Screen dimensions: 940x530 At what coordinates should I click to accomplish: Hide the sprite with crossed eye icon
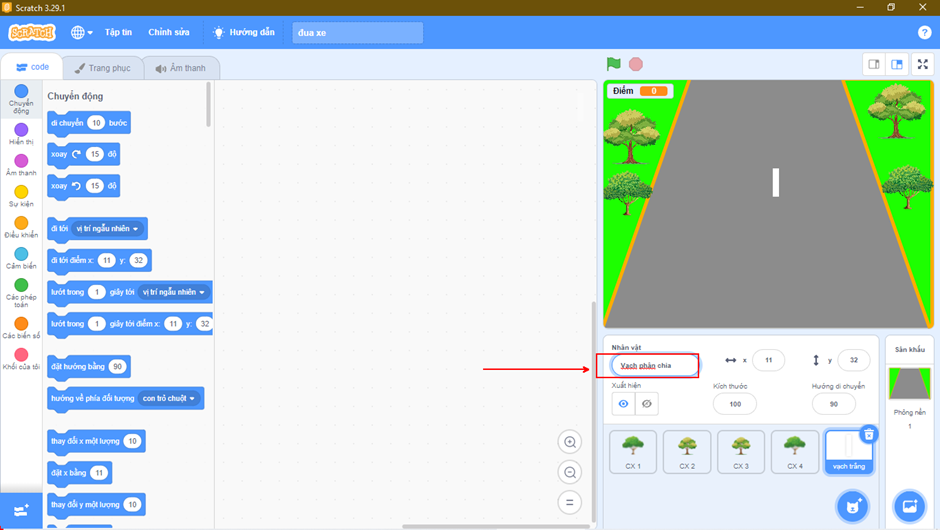(647, 403)
